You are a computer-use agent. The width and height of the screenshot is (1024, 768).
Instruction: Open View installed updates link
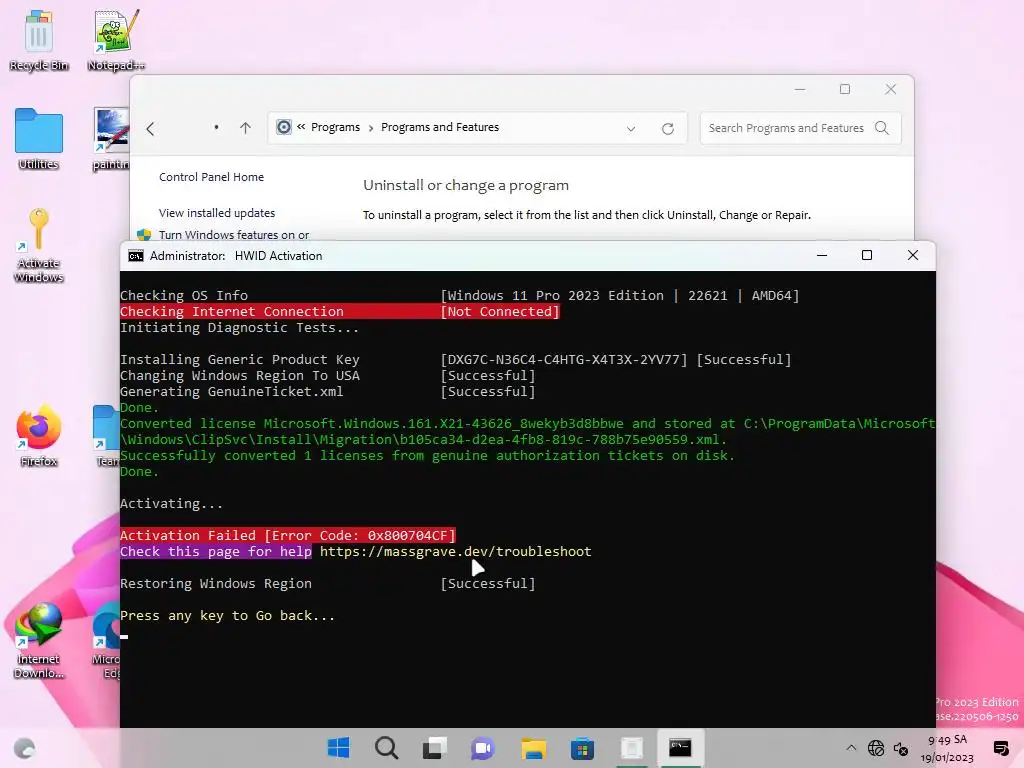pos(217,213)
